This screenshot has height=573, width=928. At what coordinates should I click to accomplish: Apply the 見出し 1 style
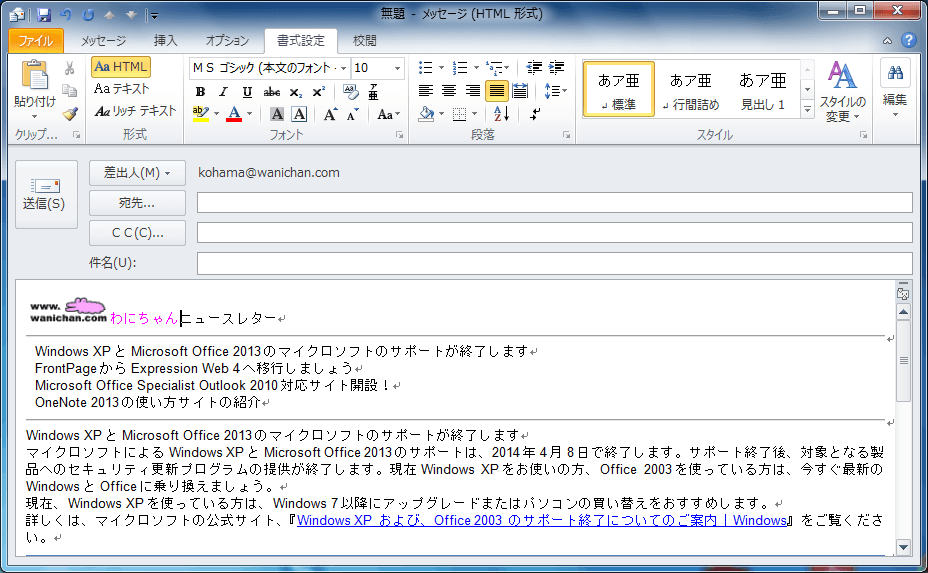pyautogui.click(x=763, y=89)
